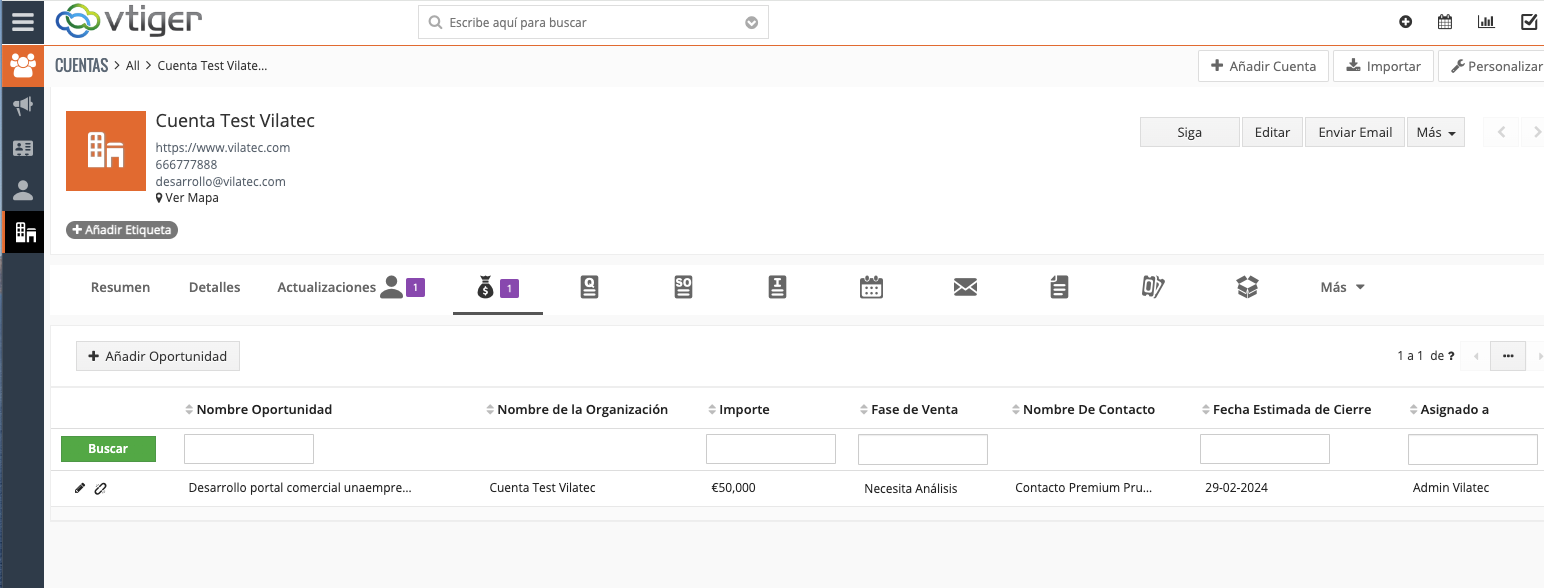Click the Nombre Oportunidad filter field
1544x588 pixels.
pos(249,449)
